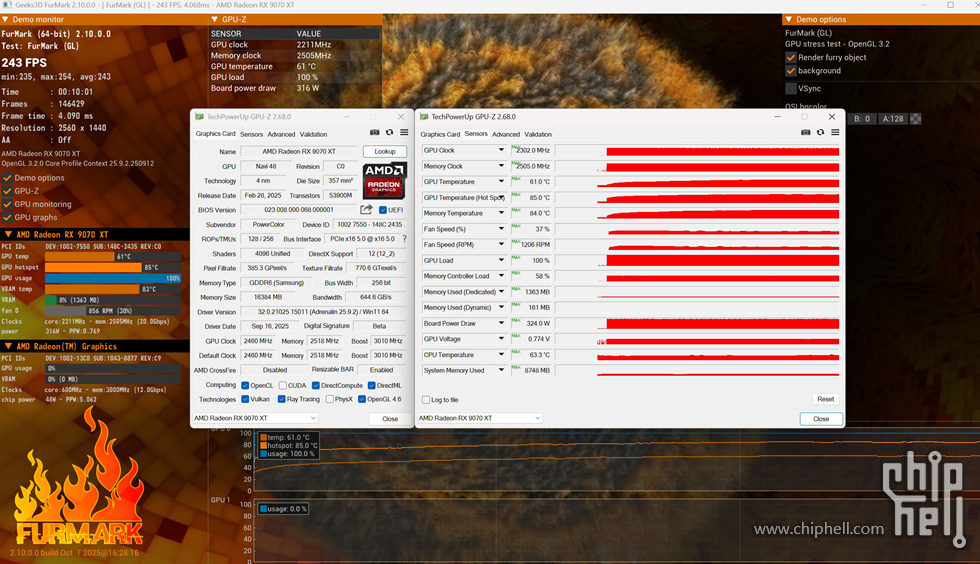Click FurMark icon in main title bar
The width and height of the screenshot is (980, 564).
point(7,5)
